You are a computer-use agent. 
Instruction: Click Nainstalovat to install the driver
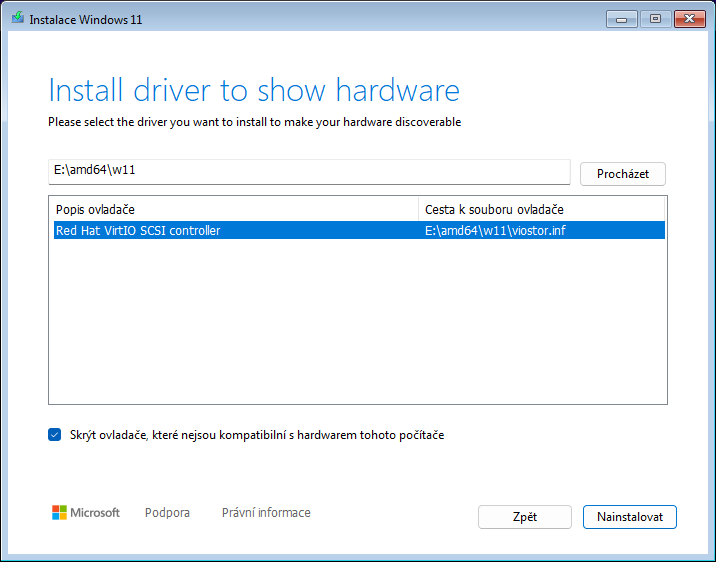(630, 517)
